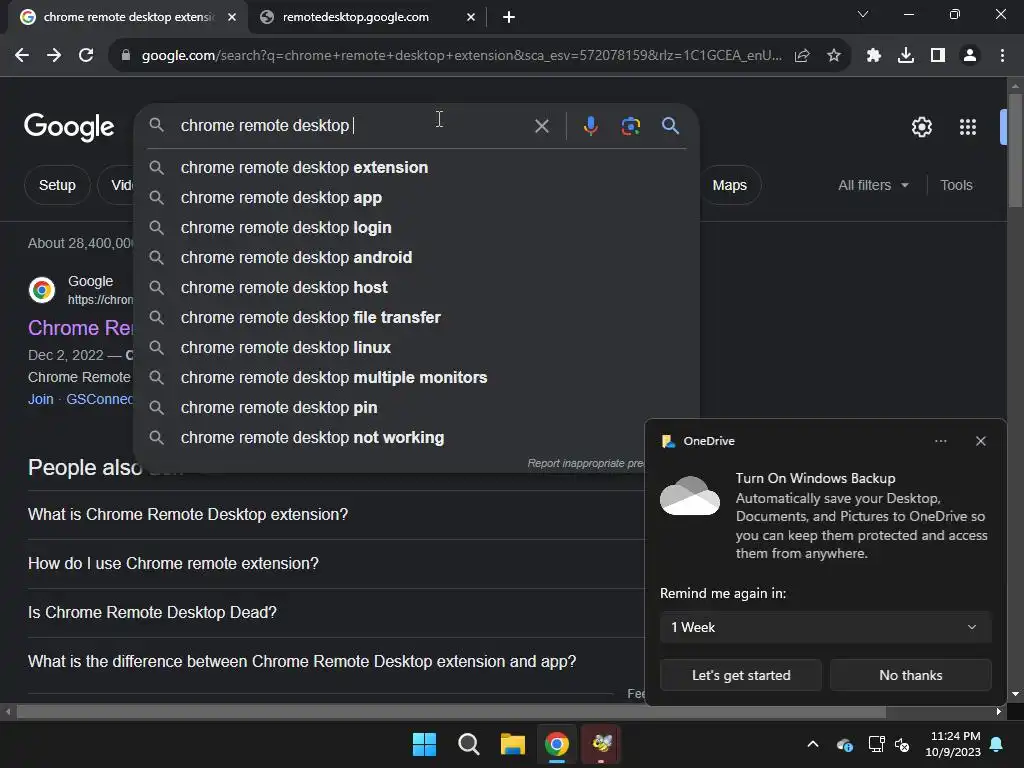This screenshot has width=1024, height=768.
Task: Open Windows Start menu
Action: pos(424,744)
